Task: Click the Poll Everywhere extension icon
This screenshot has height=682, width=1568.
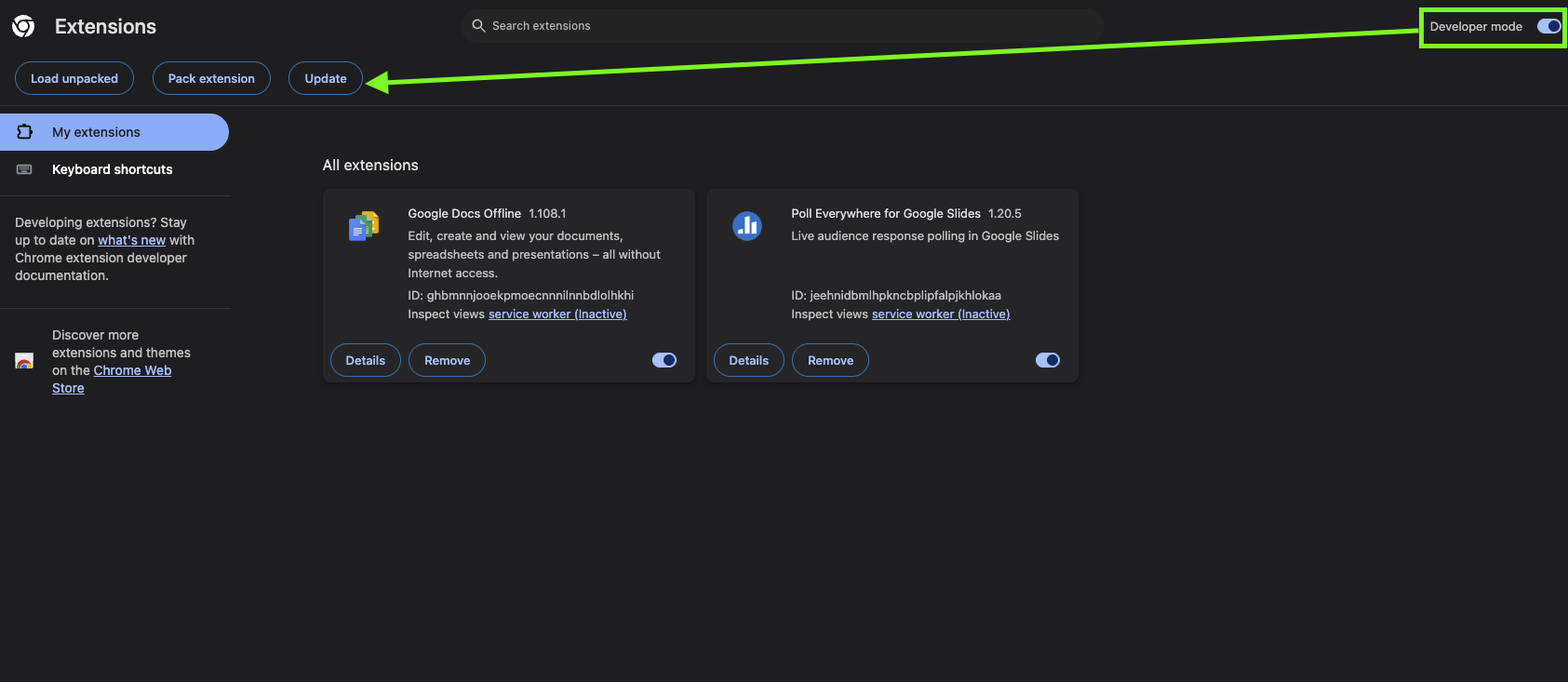Action: (747, 226)
